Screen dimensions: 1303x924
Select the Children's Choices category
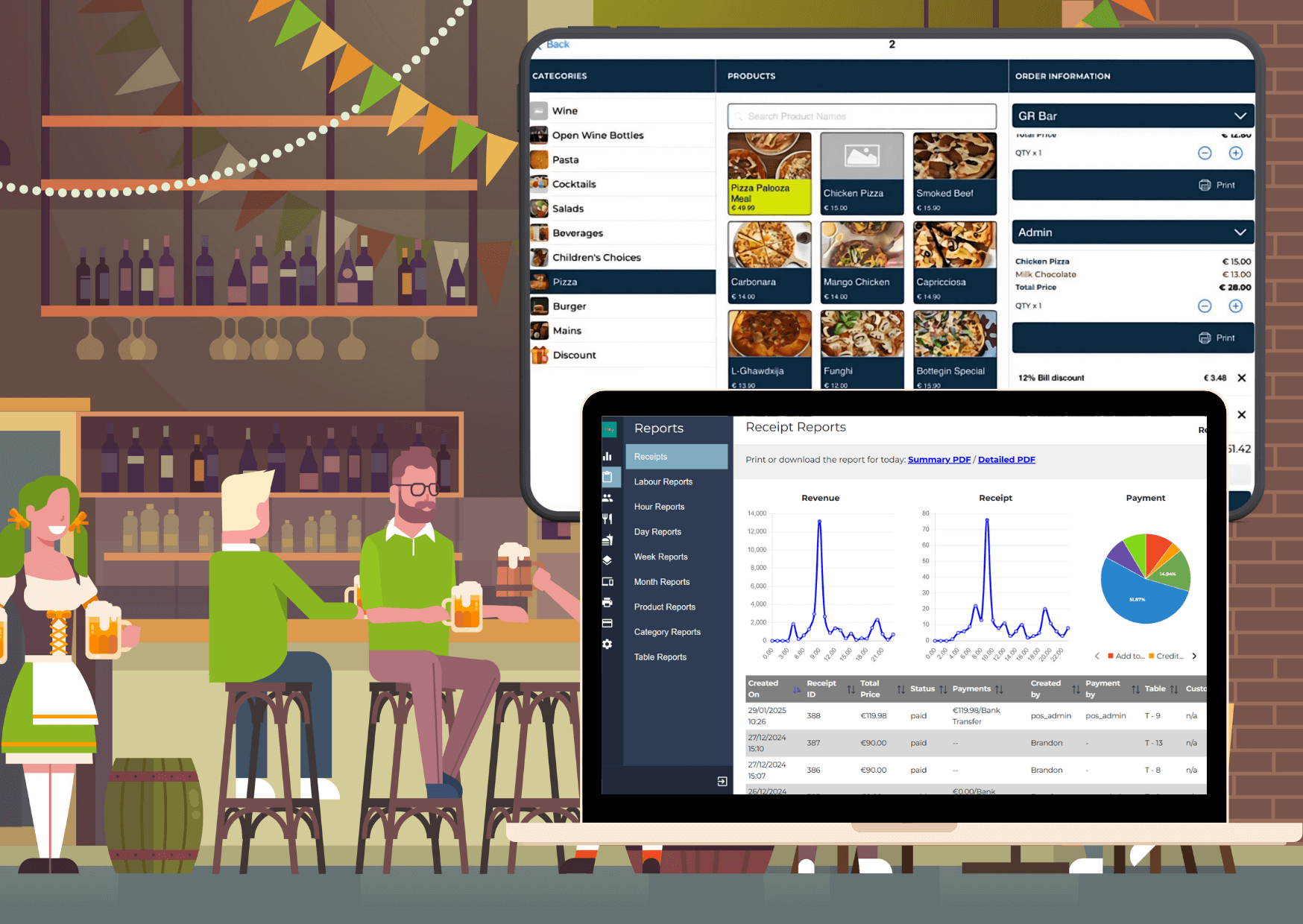(622, 257)
